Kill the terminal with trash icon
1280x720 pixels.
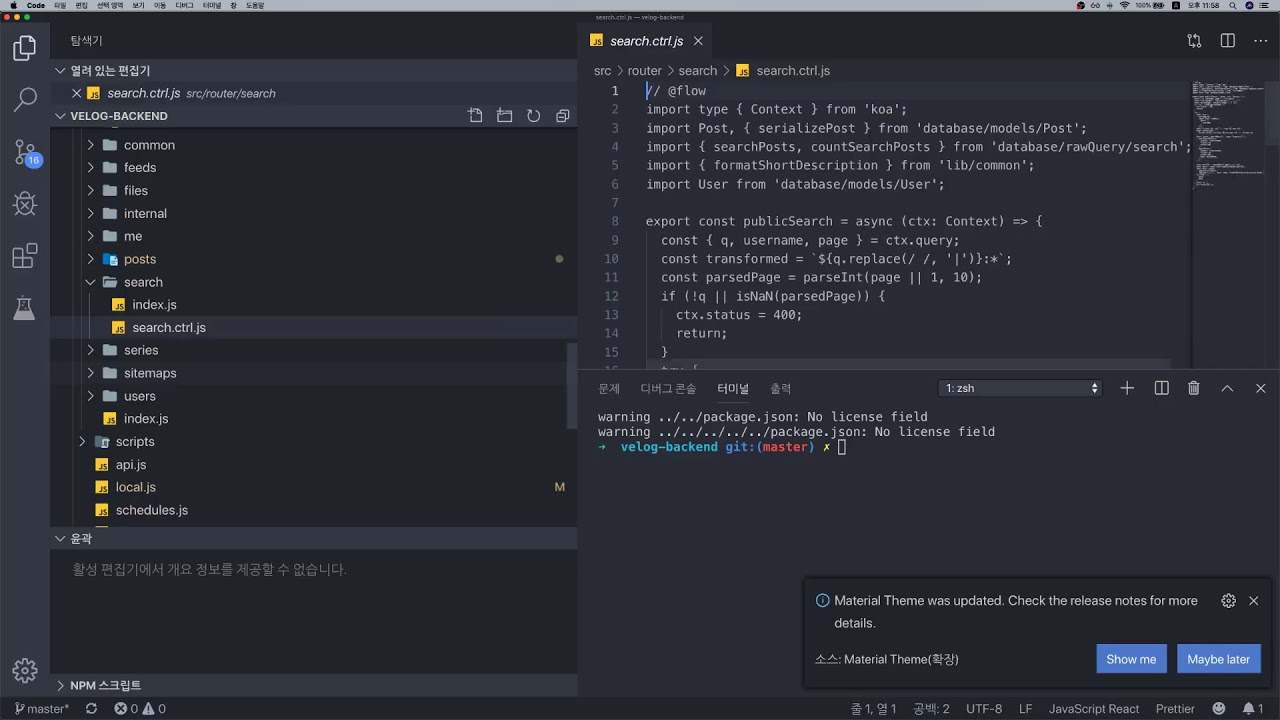(x=1194, y=388)
